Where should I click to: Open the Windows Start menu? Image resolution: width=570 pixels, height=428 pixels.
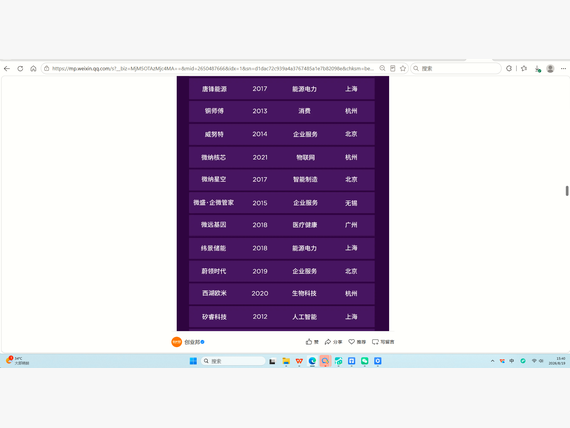193,361
